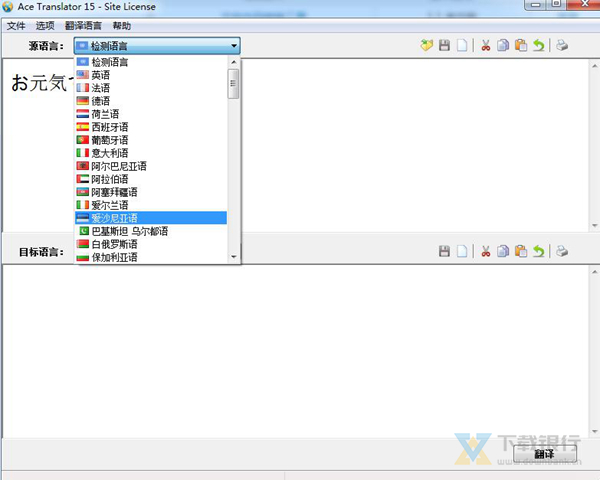Cut scissors icon in target toolbar
Viewport: 600px width, 480px height.
coord(486,251)
